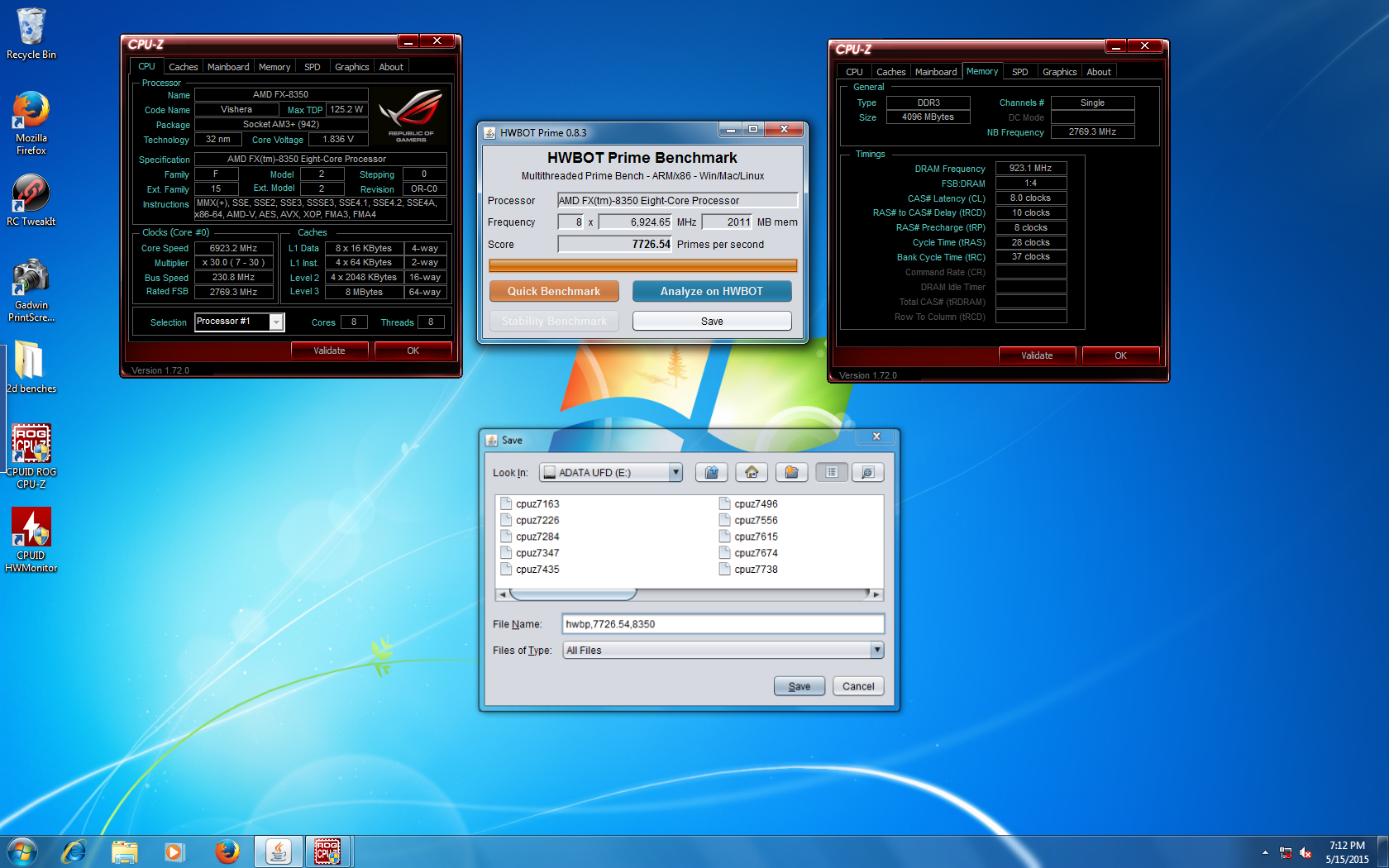The width and height of the screenshot is (1389, 868).
Task: Click the file list horizontal scrollbar thumb
Action: click(573, 594)
